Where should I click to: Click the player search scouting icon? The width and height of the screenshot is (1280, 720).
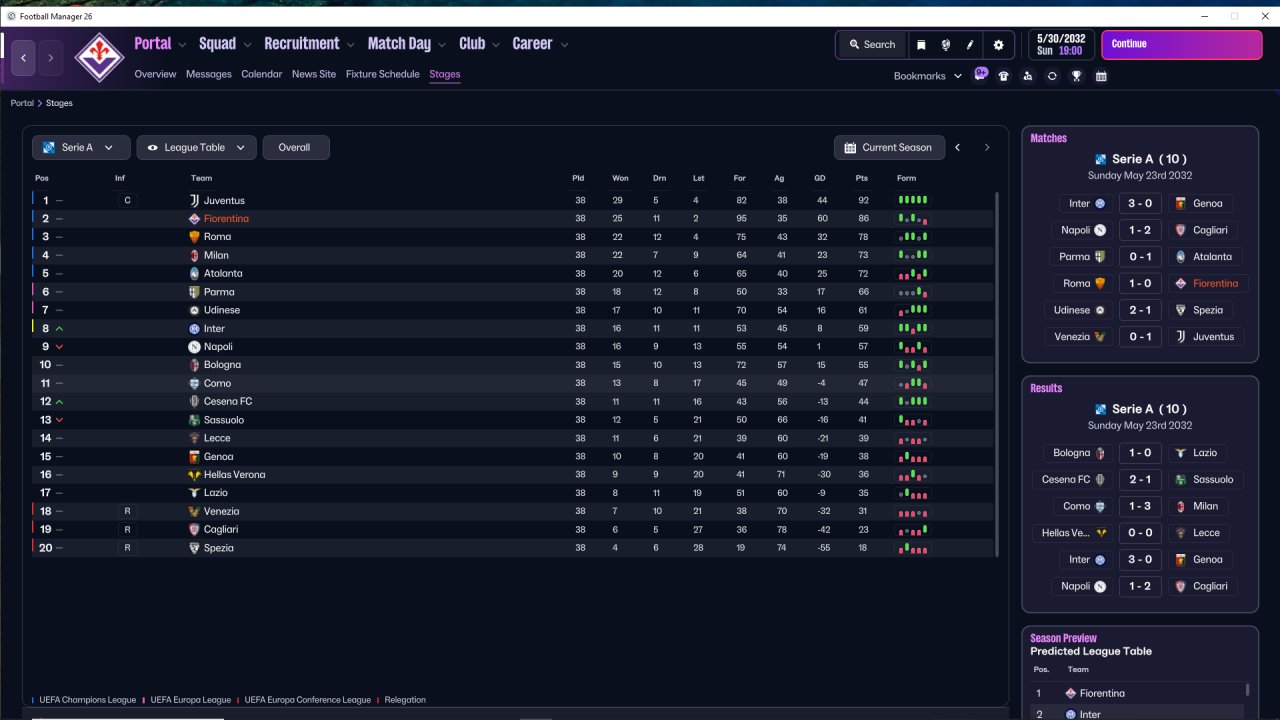pyautogui.click(x=1028, y=76)
